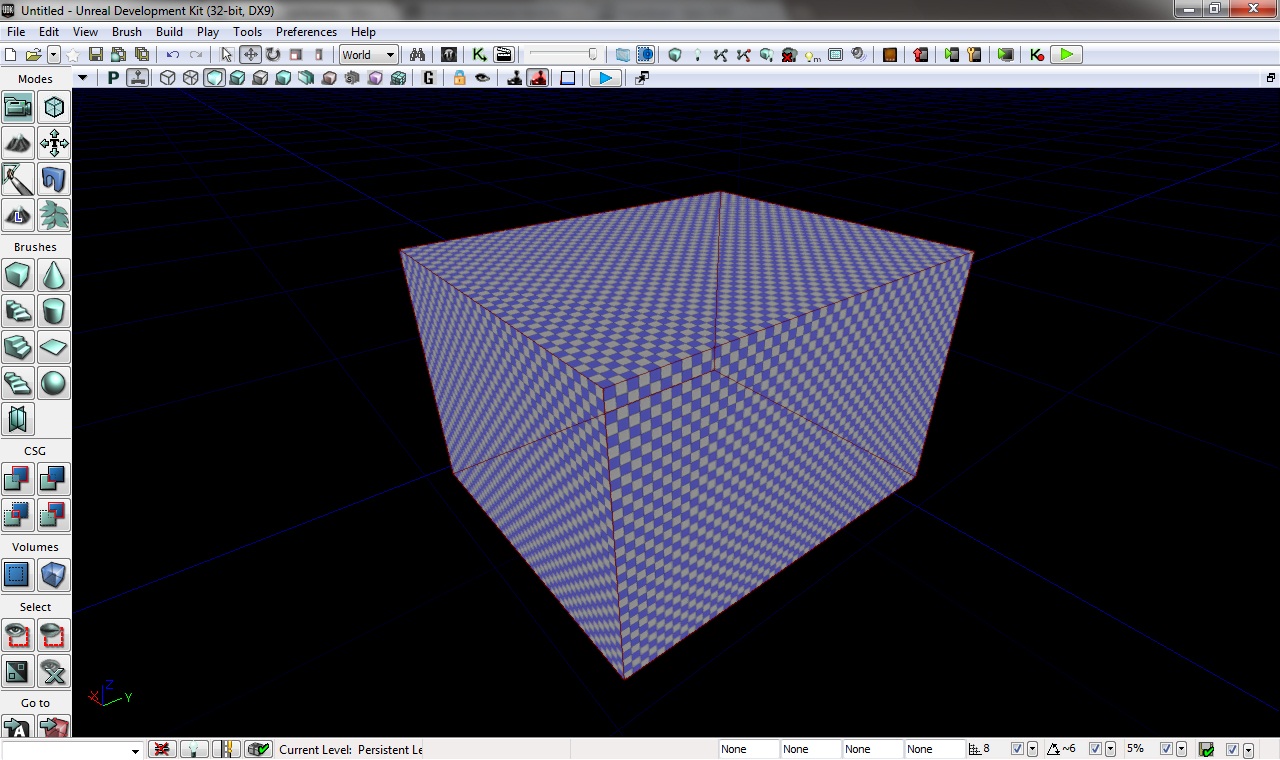
Task: Open the World coordinate system dropdown
Action: 368,55
